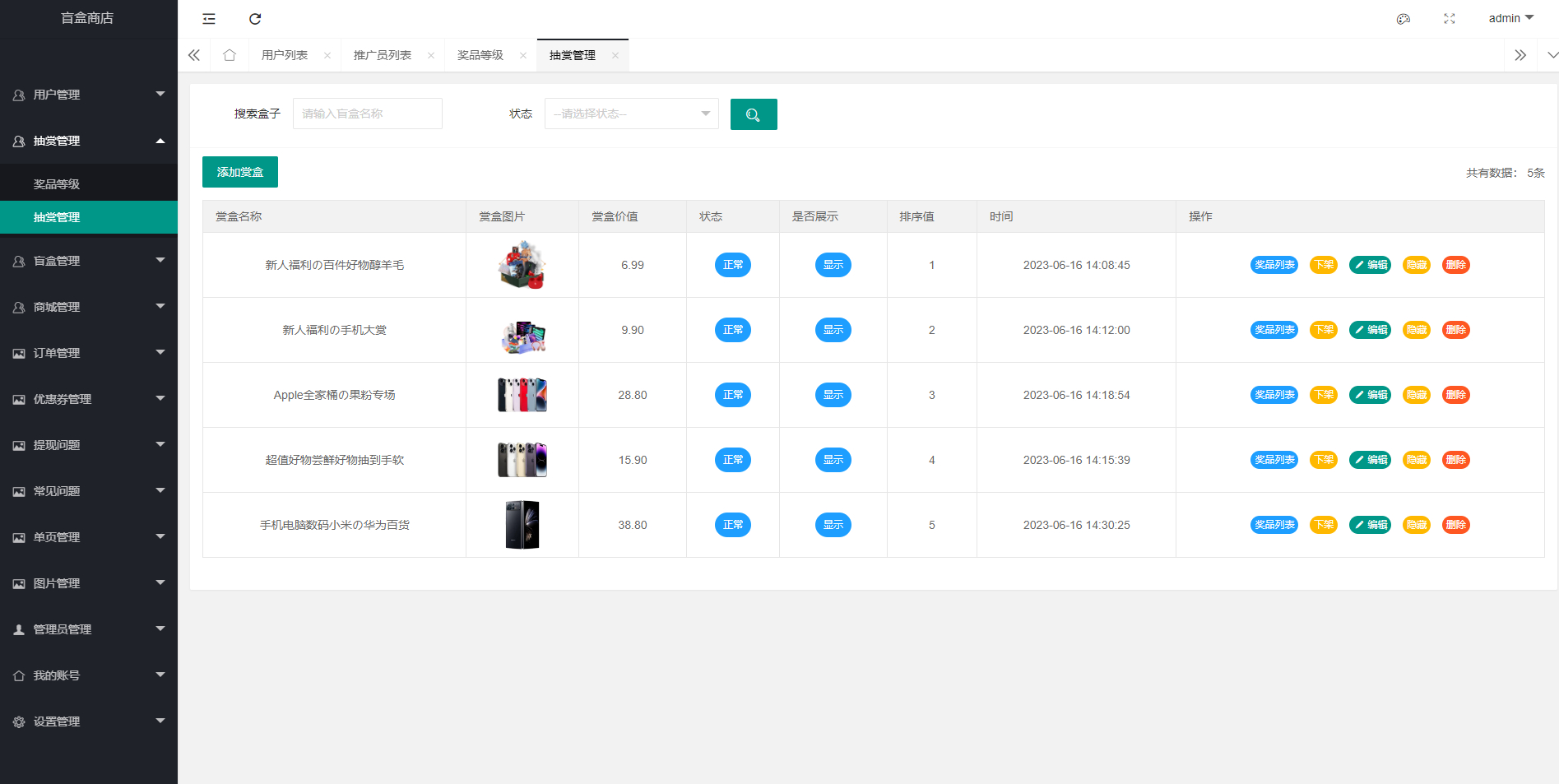1559x784 pixels.
Task: Click the 添加赏盒 button
Action: click(239, 171)
